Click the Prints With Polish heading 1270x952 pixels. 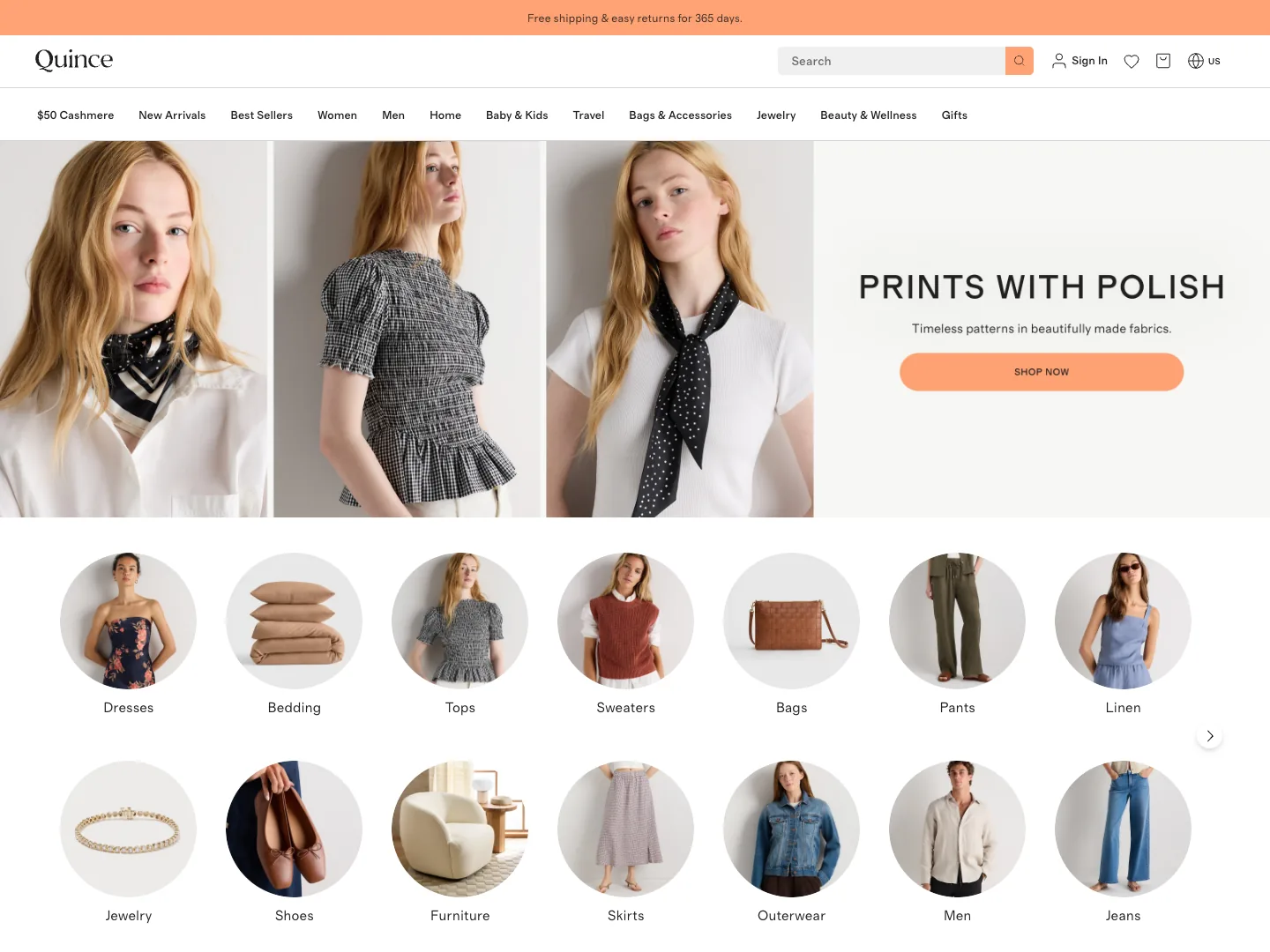1042,286
